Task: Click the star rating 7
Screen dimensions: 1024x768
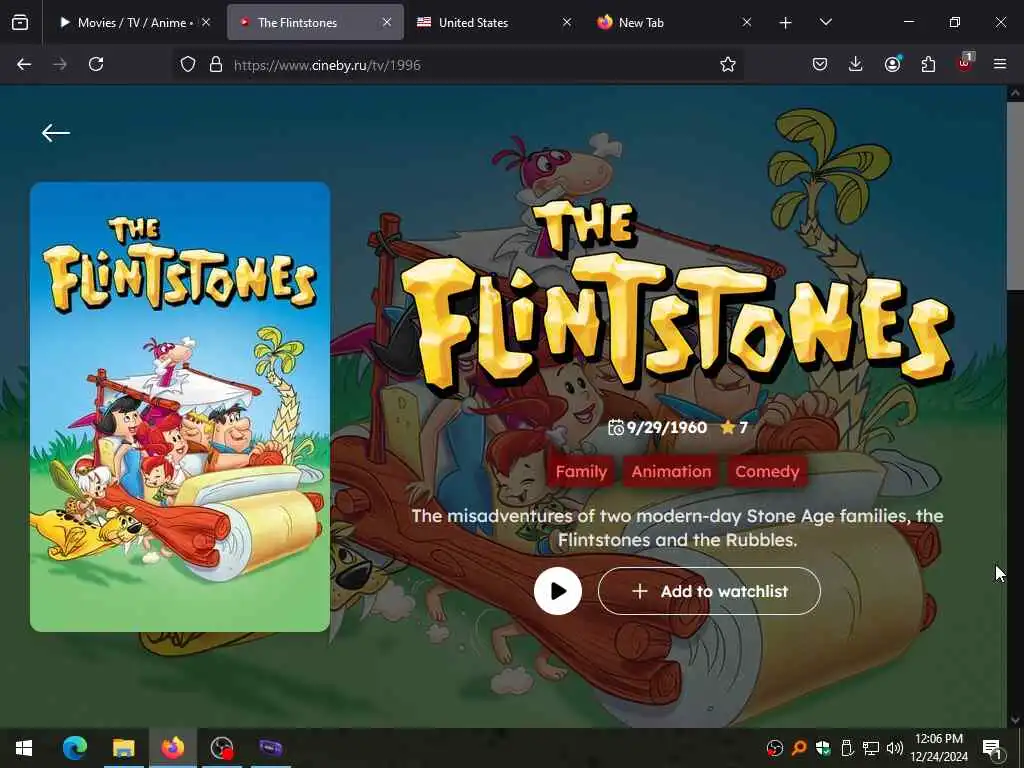Action: click(734, 428)
